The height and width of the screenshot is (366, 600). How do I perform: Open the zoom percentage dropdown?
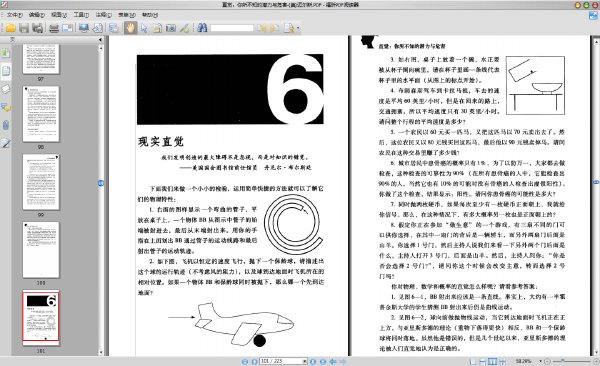click(541, 361)
